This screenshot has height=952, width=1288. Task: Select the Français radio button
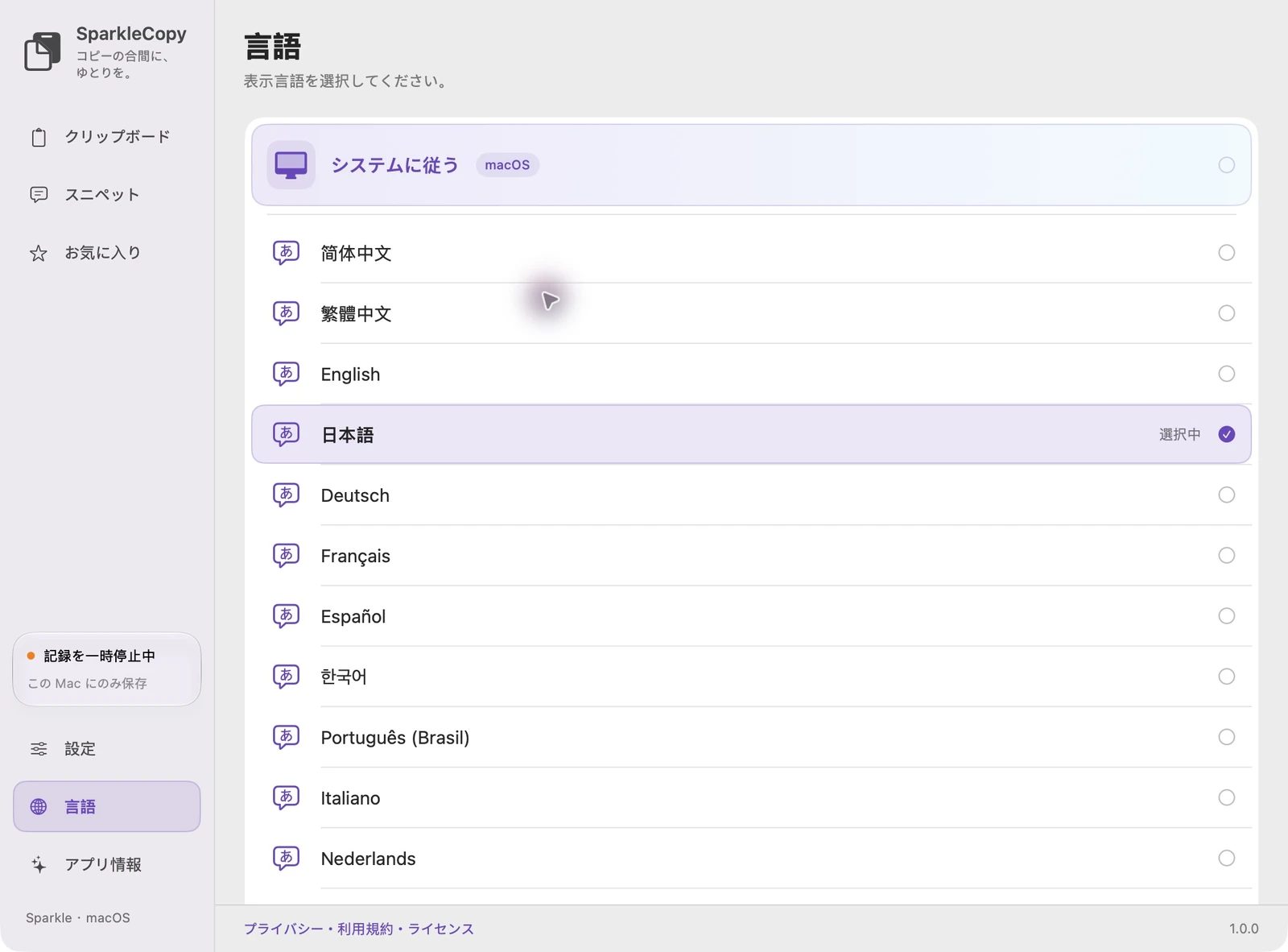[x=1226, y=556]
